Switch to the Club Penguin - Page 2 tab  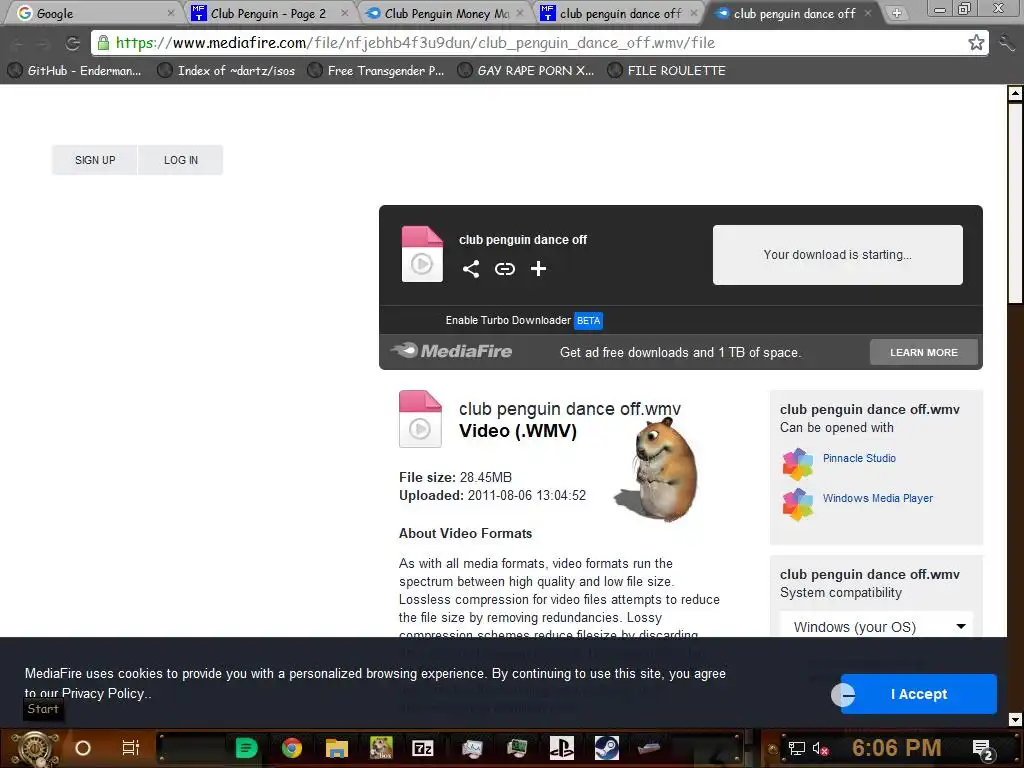(x=268, y=13)
